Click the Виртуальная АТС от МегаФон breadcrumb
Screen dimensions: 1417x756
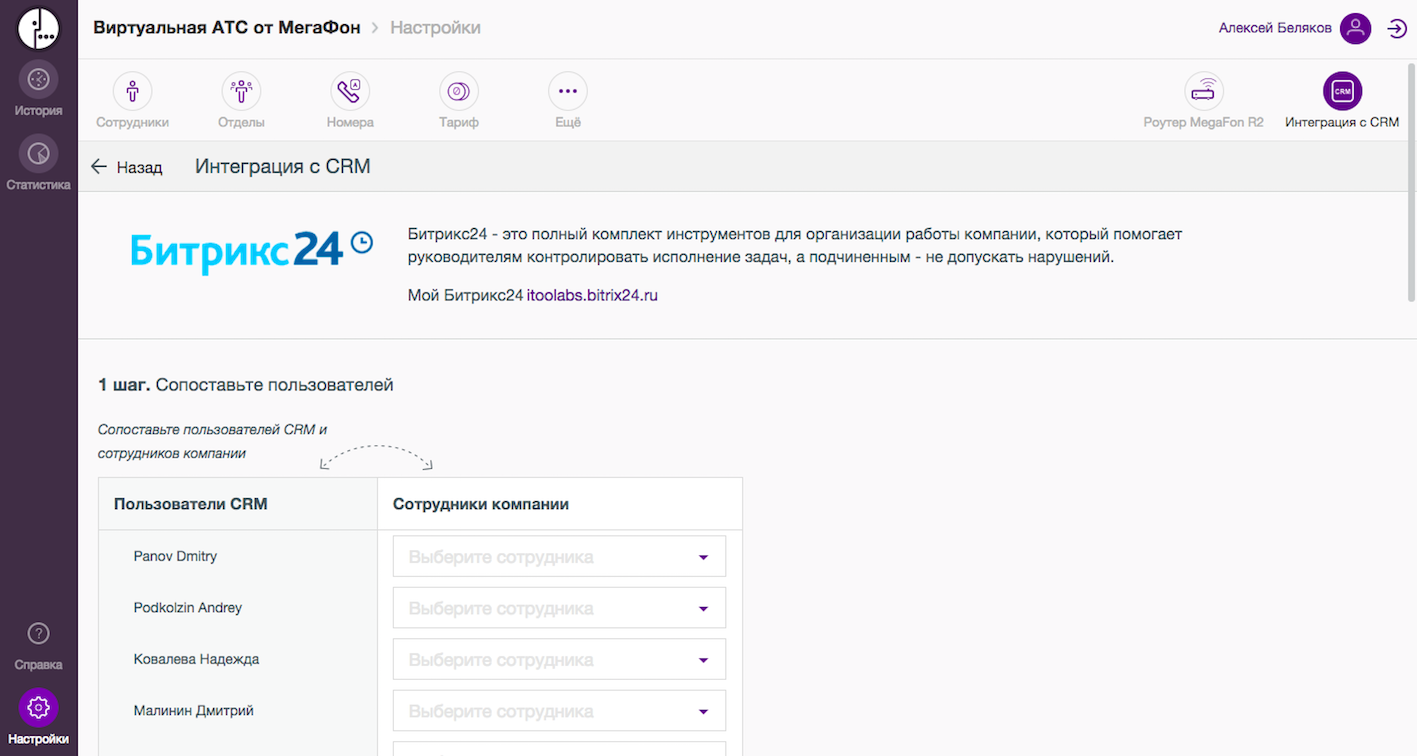tap(226, 28)
